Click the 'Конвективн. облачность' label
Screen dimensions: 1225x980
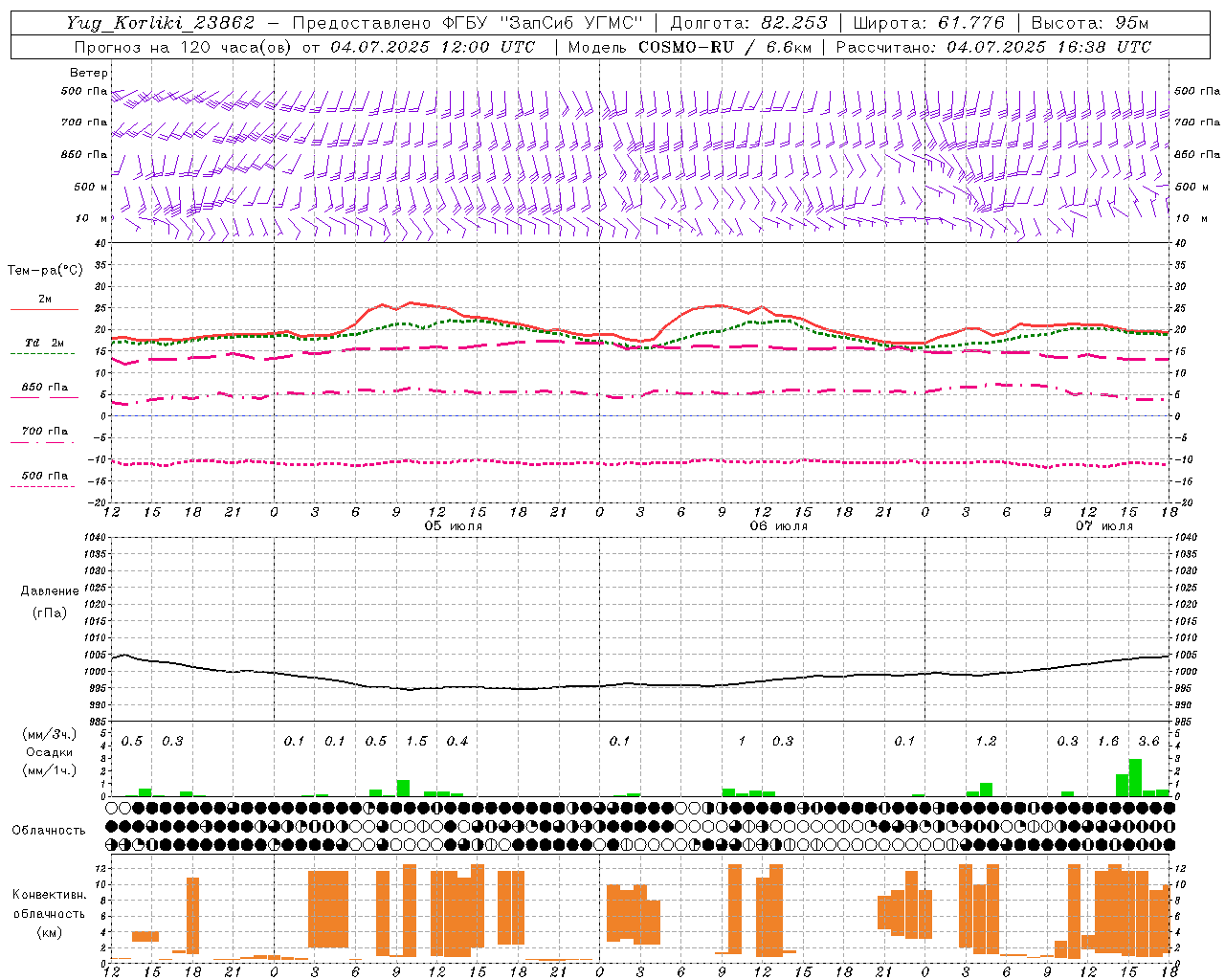pyautogui.click(x=49, y=904)
